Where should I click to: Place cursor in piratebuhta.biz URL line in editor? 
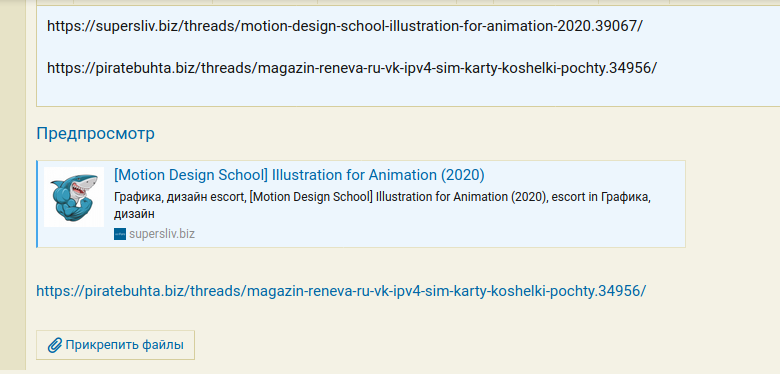[x=352, y=68]
